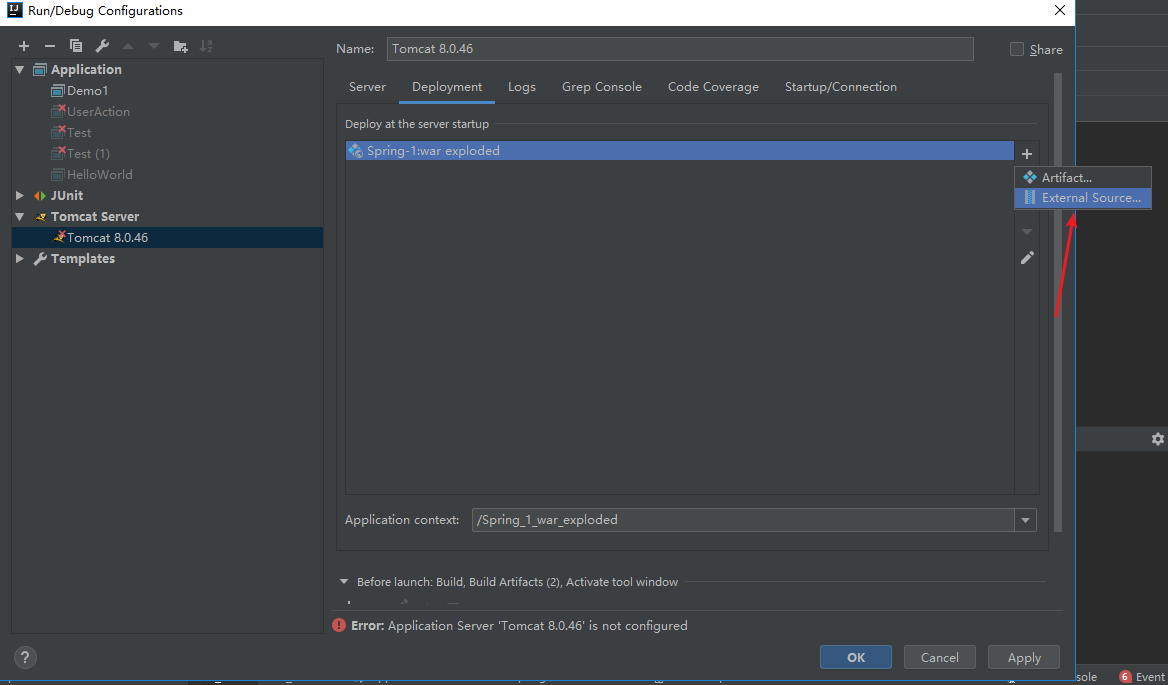
Task: Select Tomcat 8.0.46 configuration
Action: tap(168, 238)
